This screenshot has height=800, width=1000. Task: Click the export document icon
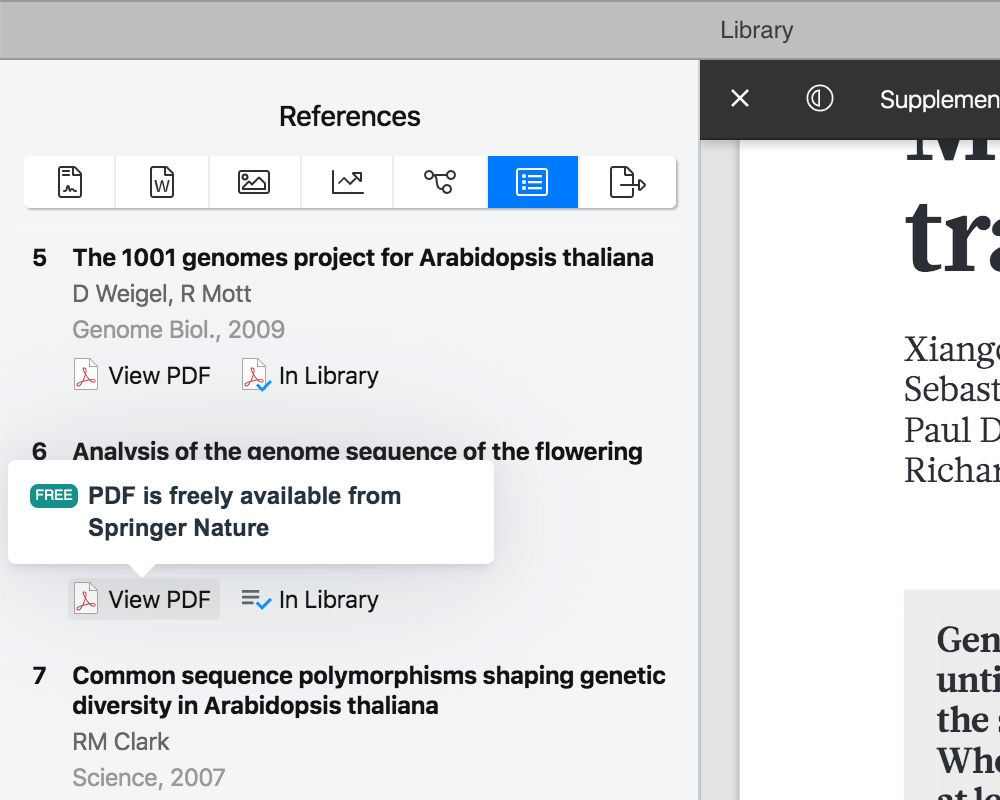[627, 182]
